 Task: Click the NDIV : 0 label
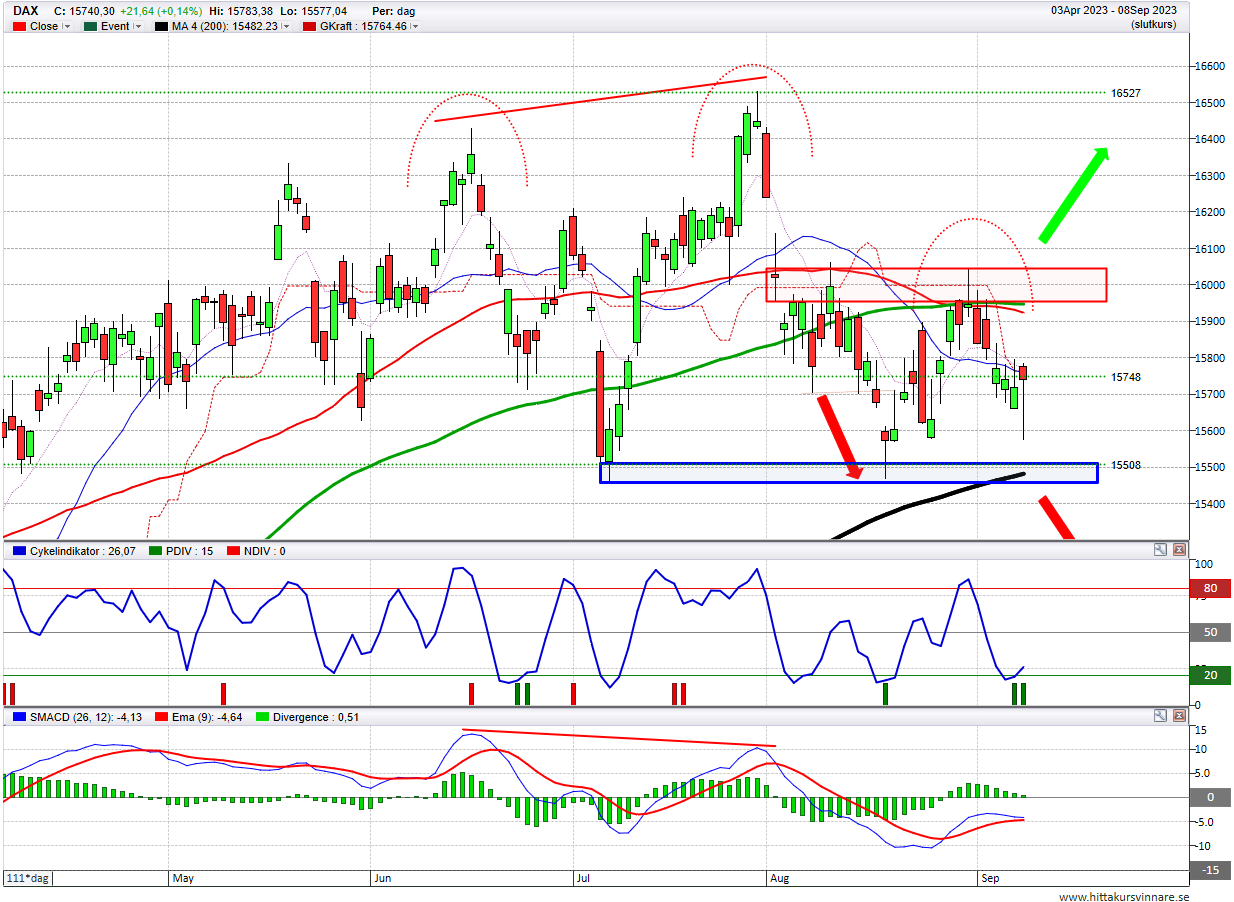(x=265, y=551)
